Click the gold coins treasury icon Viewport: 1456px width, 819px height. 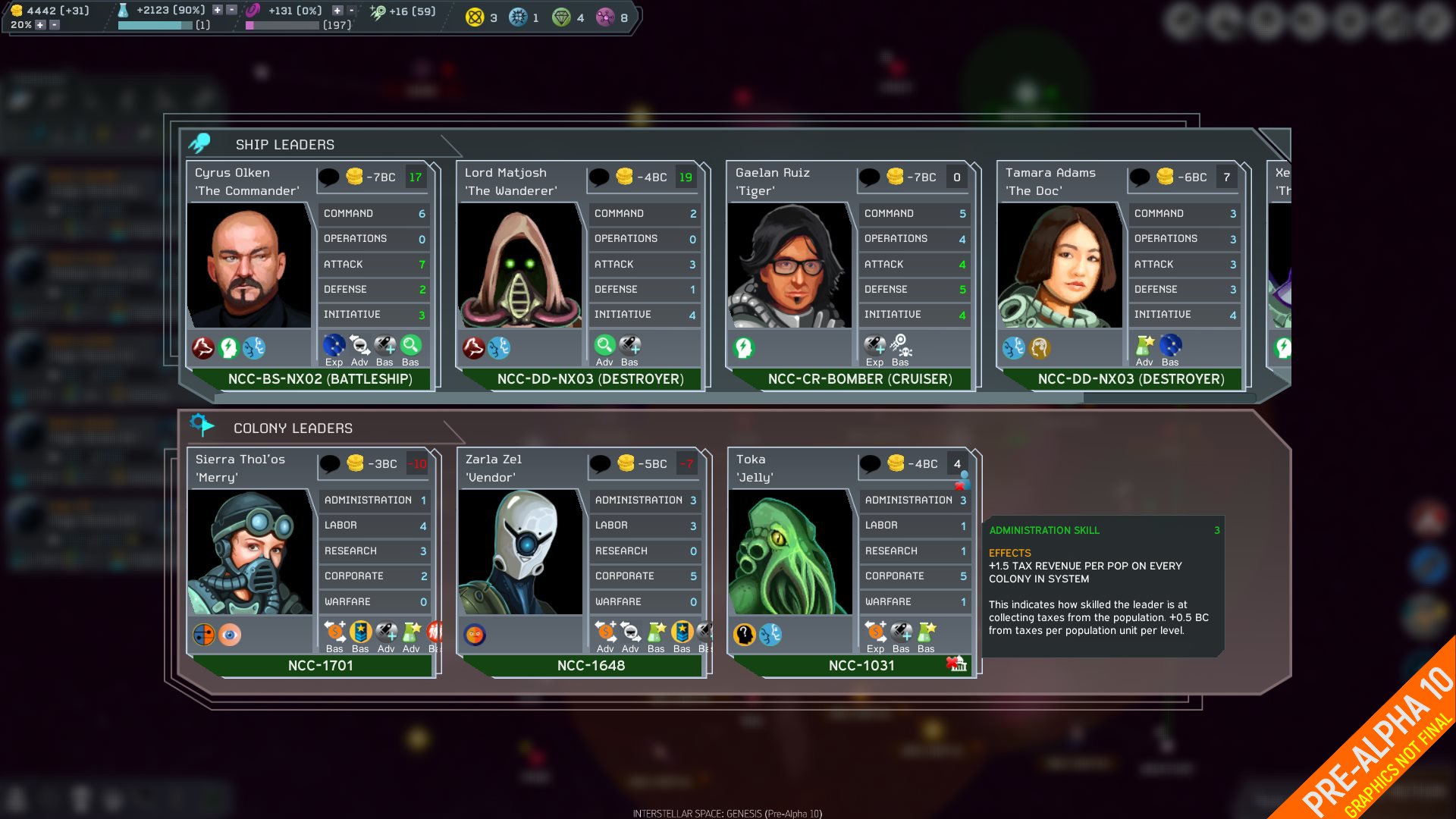click(17, 11)
